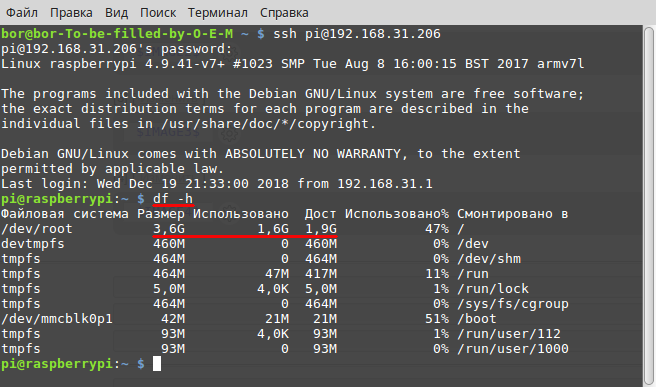Viewport: 656px width, 387px height.
Task: Click the /run/user/112 mount point
Action: 509,334
